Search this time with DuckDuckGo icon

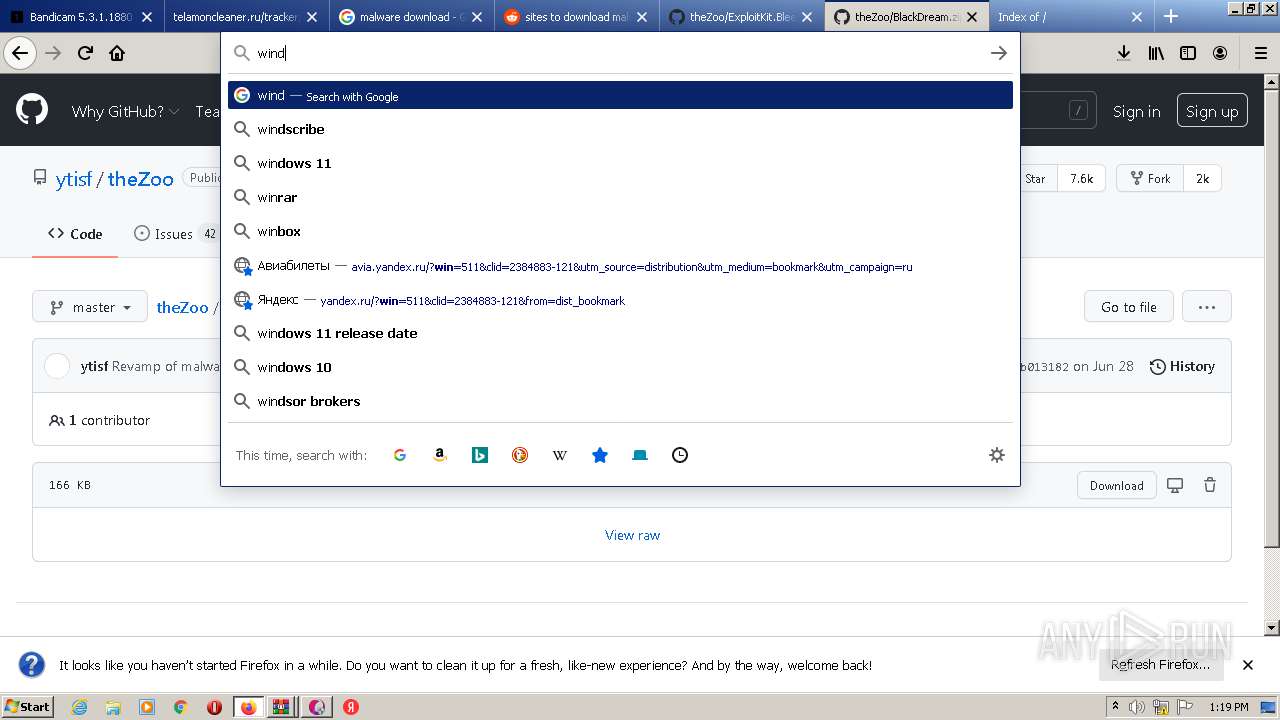pyautogui.click(x=520, y=455)
